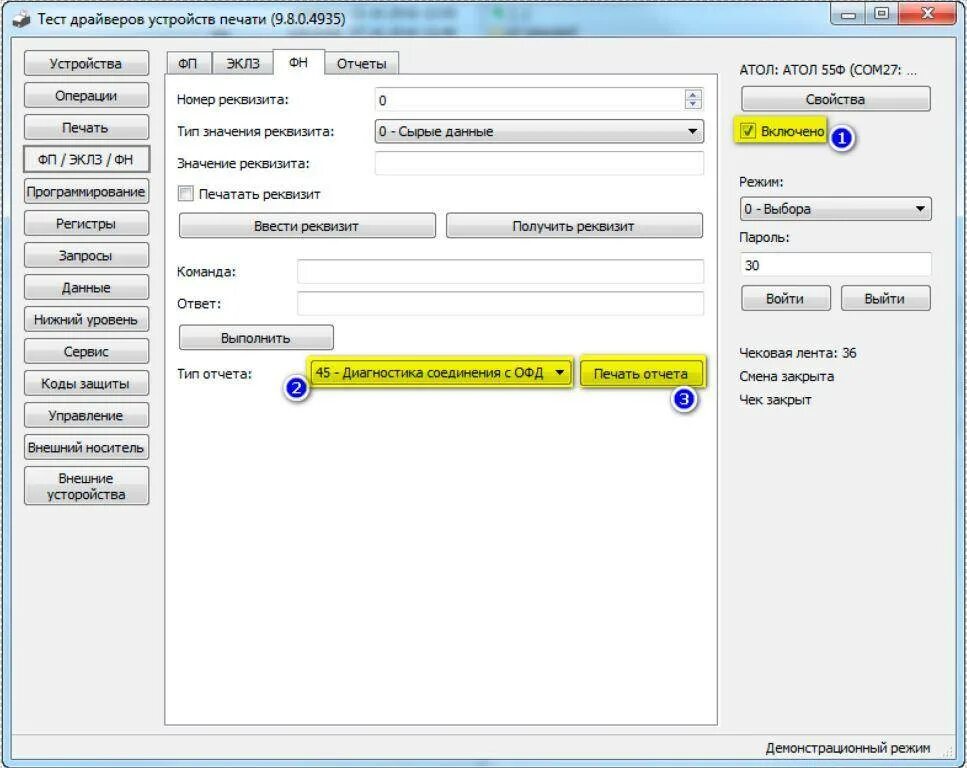Click the Выйти button
The image size is (967, 768).
(885, 299)
